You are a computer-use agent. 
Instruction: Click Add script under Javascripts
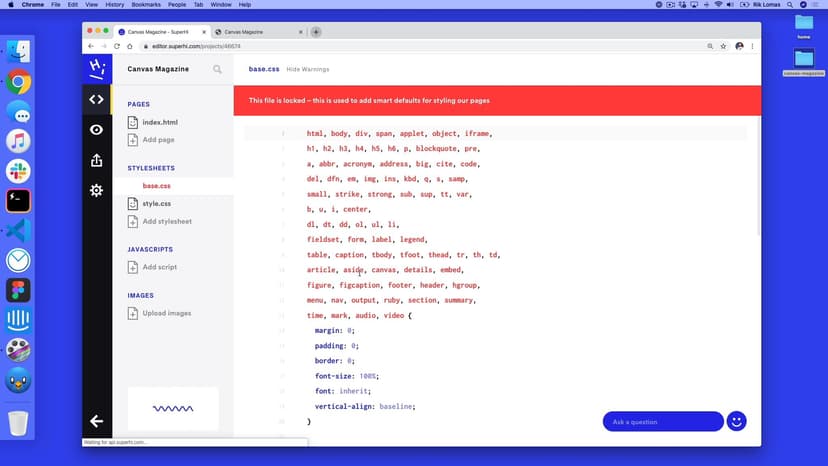coord(159,267)
